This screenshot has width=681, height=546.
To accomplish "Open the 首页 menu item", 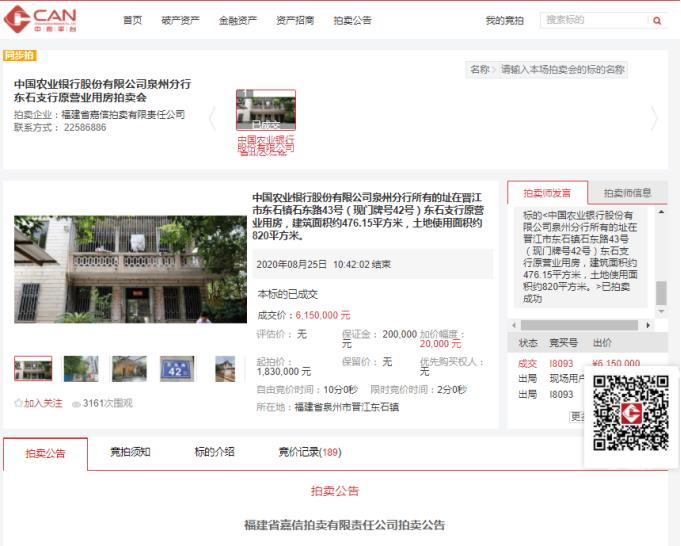I will pyautogui.click(x=132, y=20).
